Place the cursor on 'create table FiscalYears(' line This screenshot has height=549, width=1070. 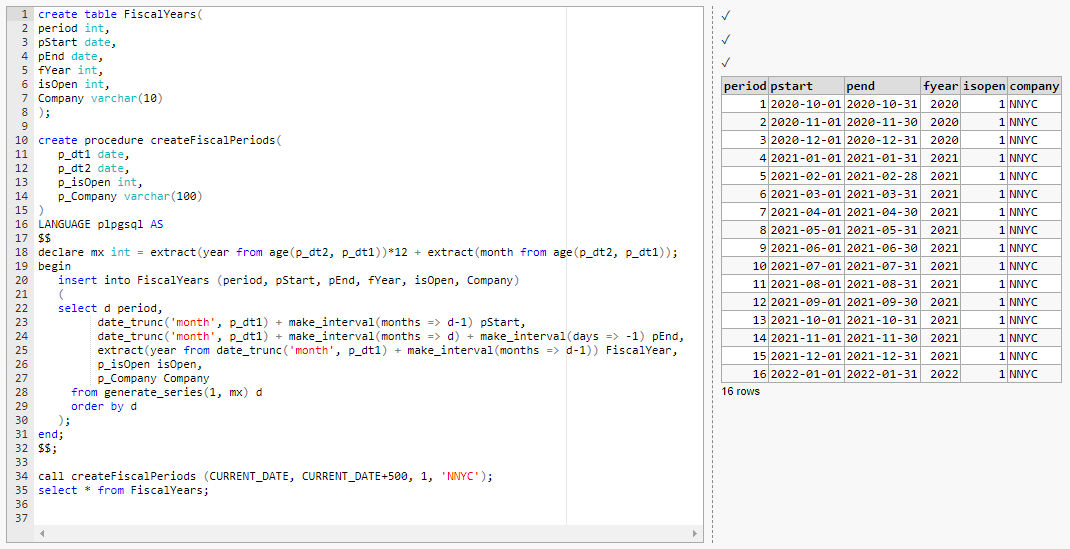pyautogui.click(x=120, y=14)
